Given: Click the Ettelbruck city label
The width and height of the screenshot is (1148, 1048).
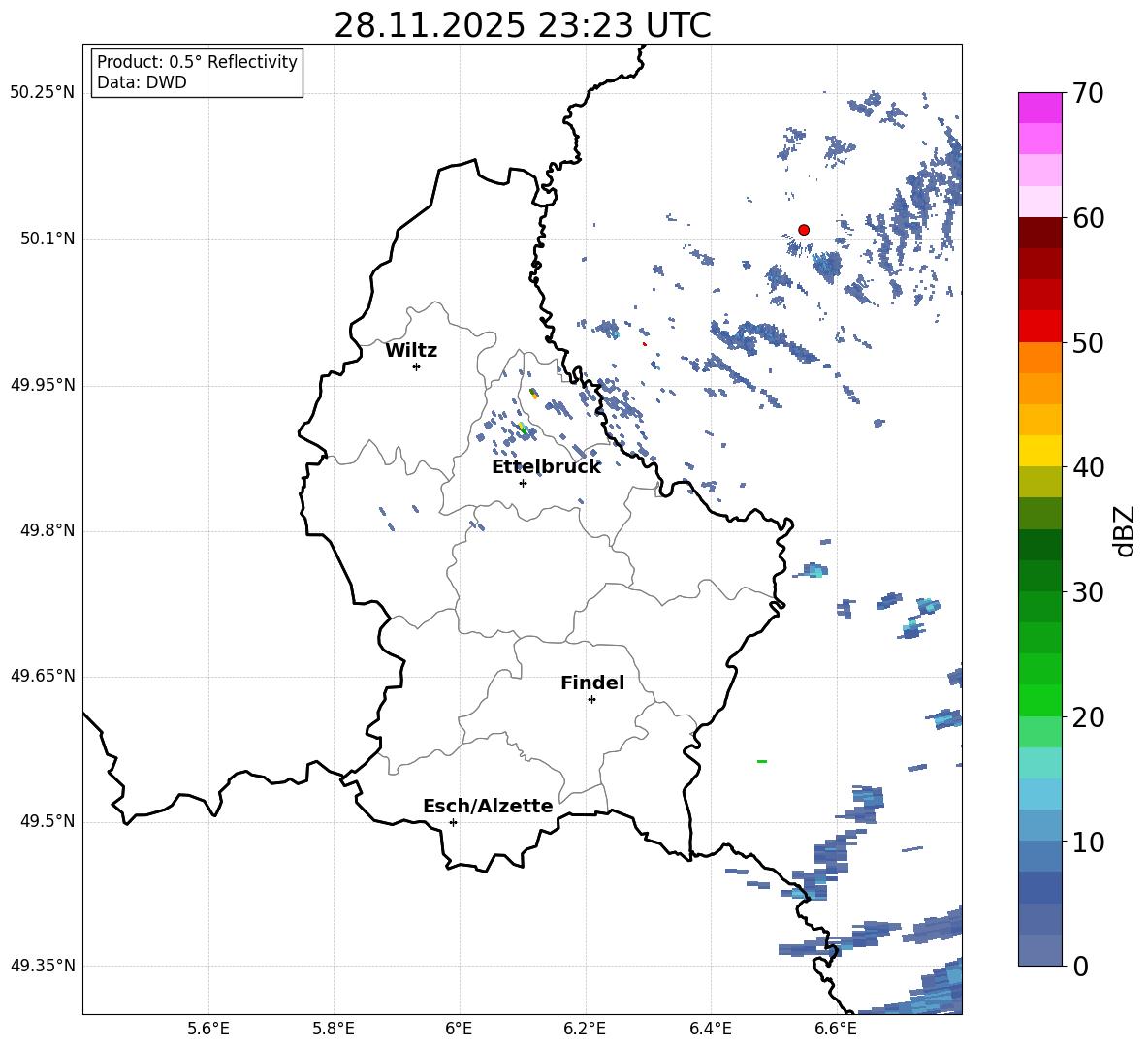Looking at the screenshot, I should click(x=546, y=467).
